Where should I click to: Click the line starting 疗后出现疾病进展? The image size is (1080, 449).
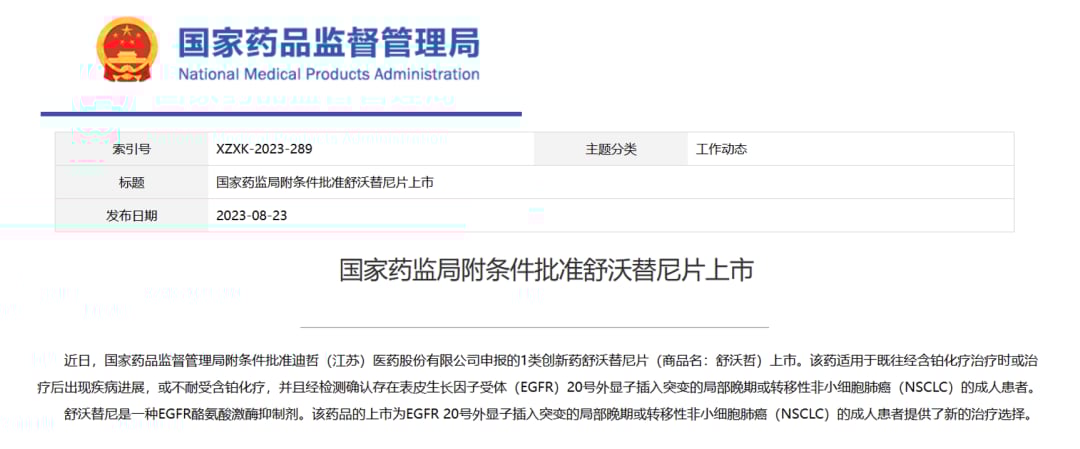(x=536, y=388)
